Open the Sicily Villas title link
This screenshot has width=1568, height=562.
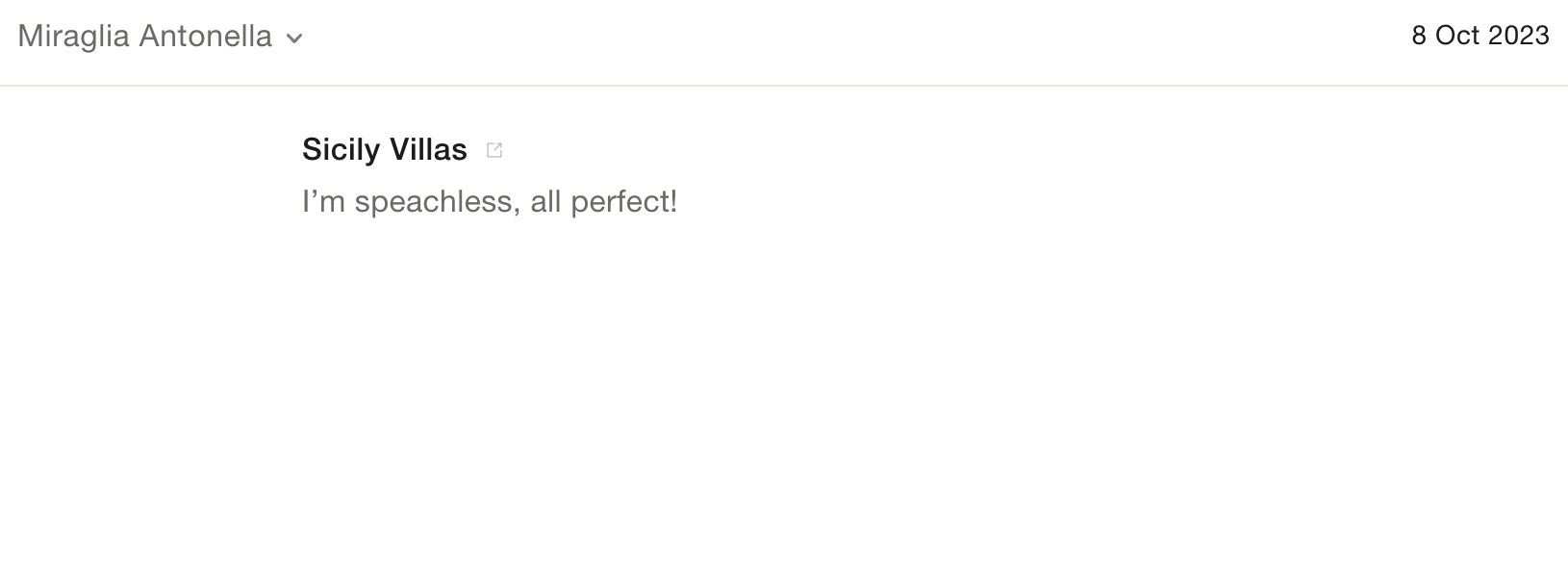click(x=384, y=149)
